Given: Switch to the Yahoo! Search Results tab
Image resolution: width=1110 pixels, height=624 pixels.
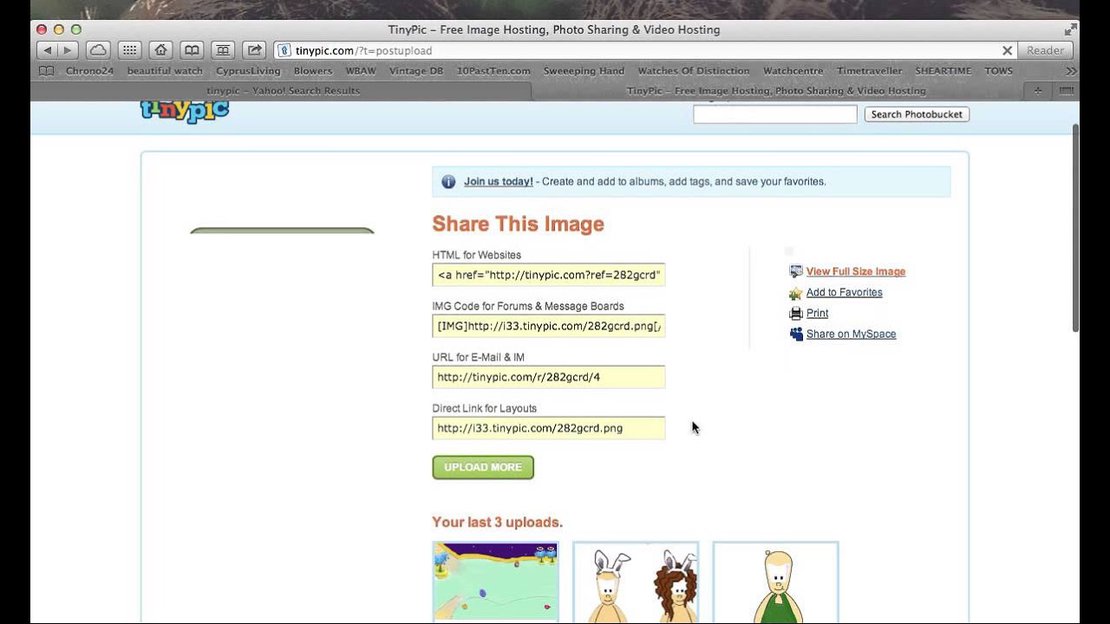Looking at the screenshot, I should [283, 89].
